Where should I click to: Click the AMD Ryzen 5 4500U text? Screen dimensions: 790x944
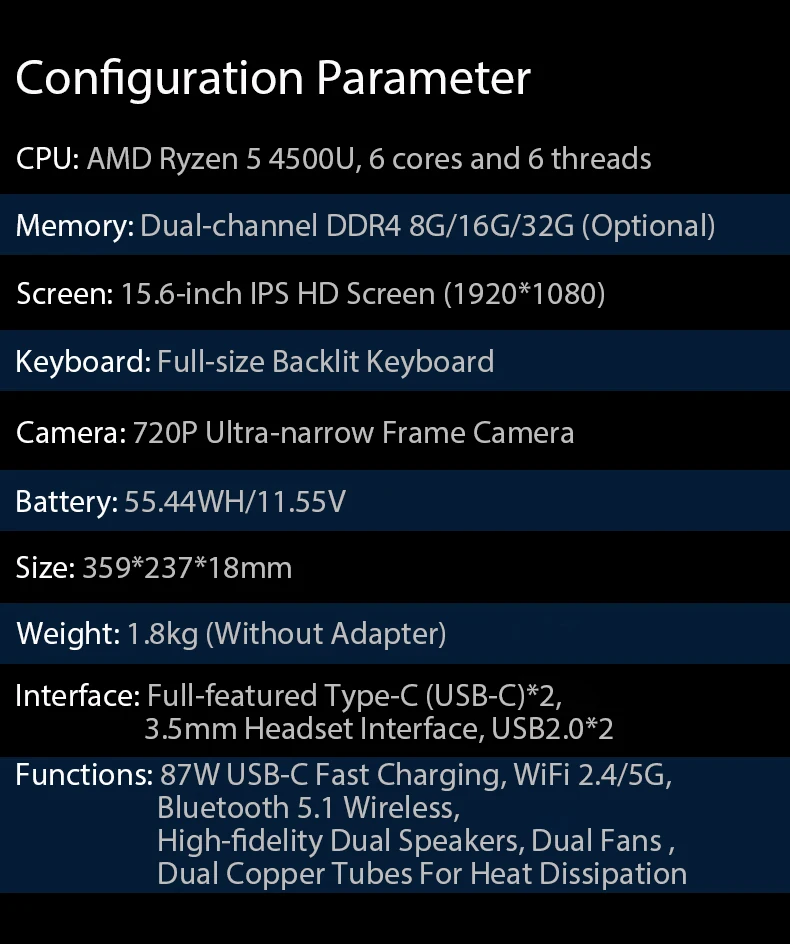[x=220, y=160]
